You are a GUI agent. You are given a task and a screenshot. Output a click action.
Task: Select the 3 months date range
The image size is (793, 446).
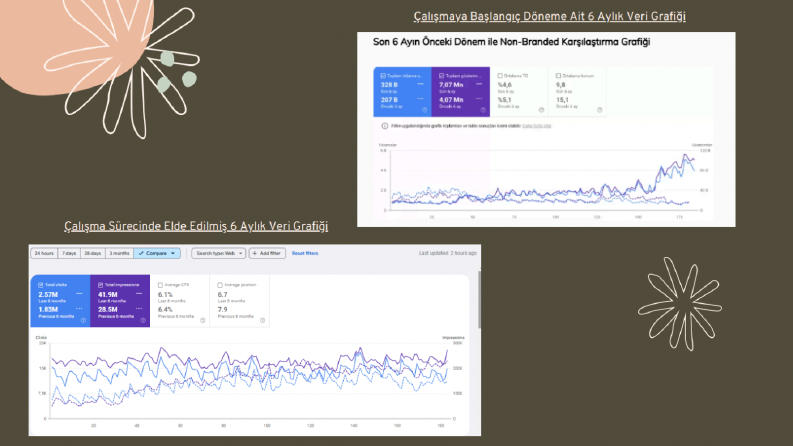[119, 253]
